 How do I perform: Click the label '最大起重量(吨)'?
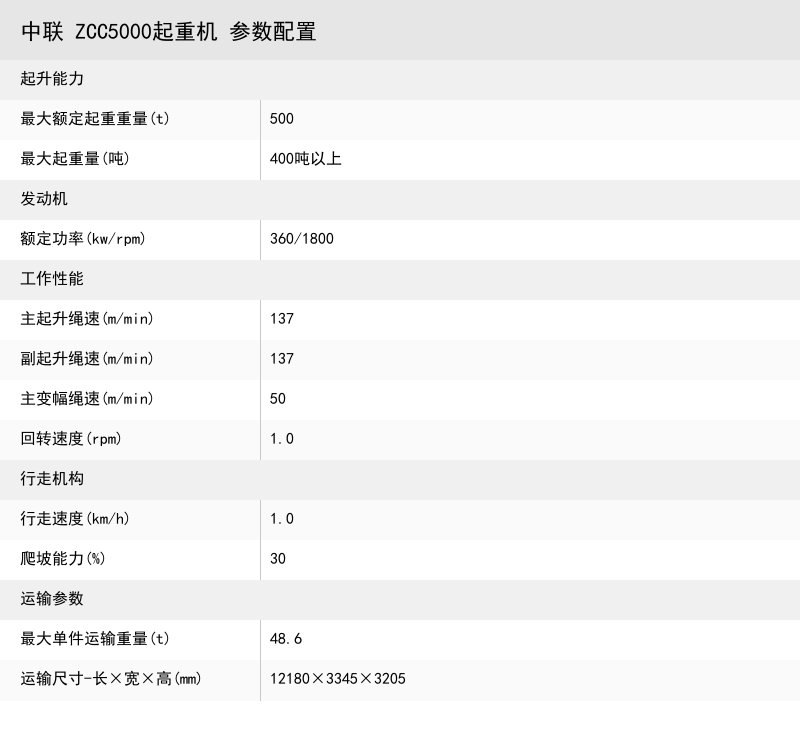[x=75, y=159]
